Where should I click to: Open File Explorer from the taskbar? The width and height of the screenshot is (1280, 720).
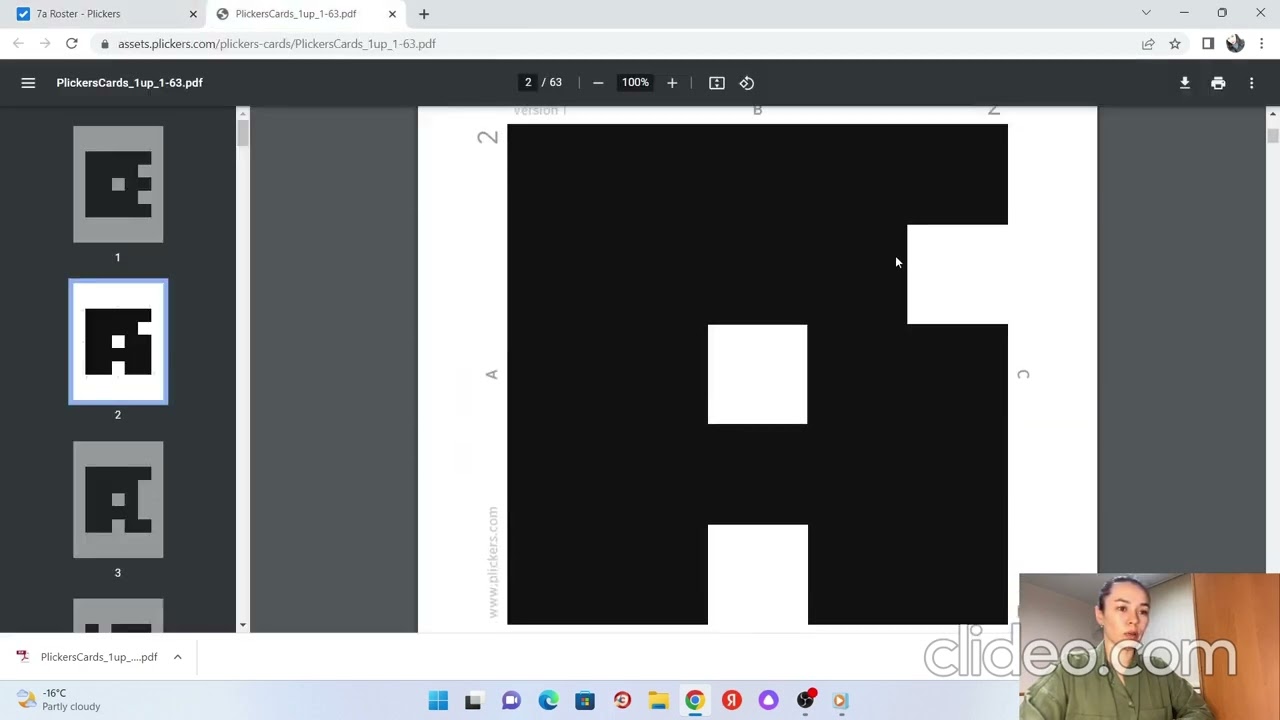pos(658,701)
